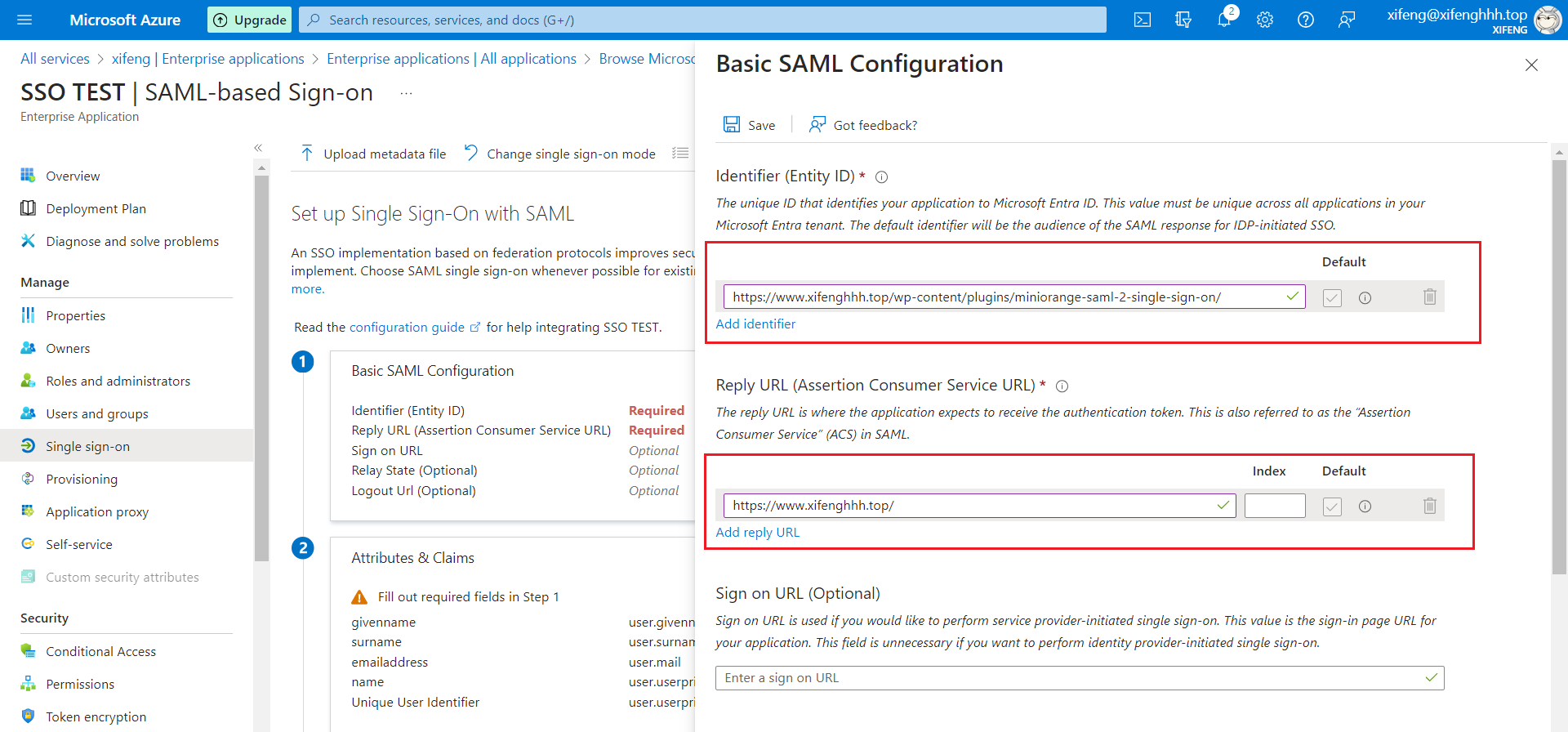Screen dimensions: 1568x732
Task: Open the configuration guide link
Action: [407, 327]
